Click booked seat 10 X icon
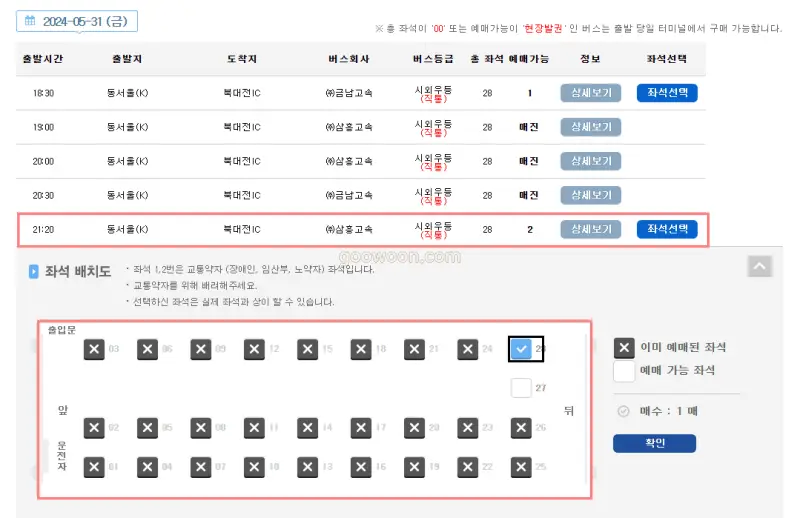The height and width of the screenshot is (518, 800). (x=254, y=467)
